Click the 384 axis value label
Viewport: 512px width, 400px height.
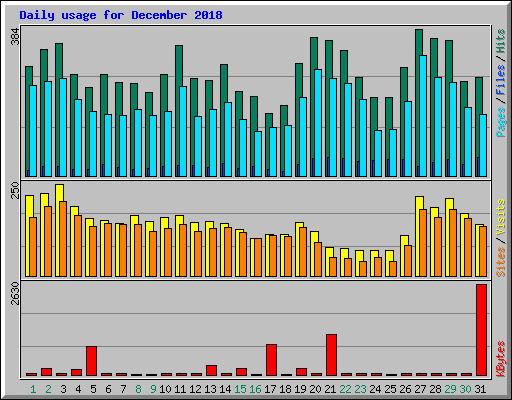[x=15, y=36]
